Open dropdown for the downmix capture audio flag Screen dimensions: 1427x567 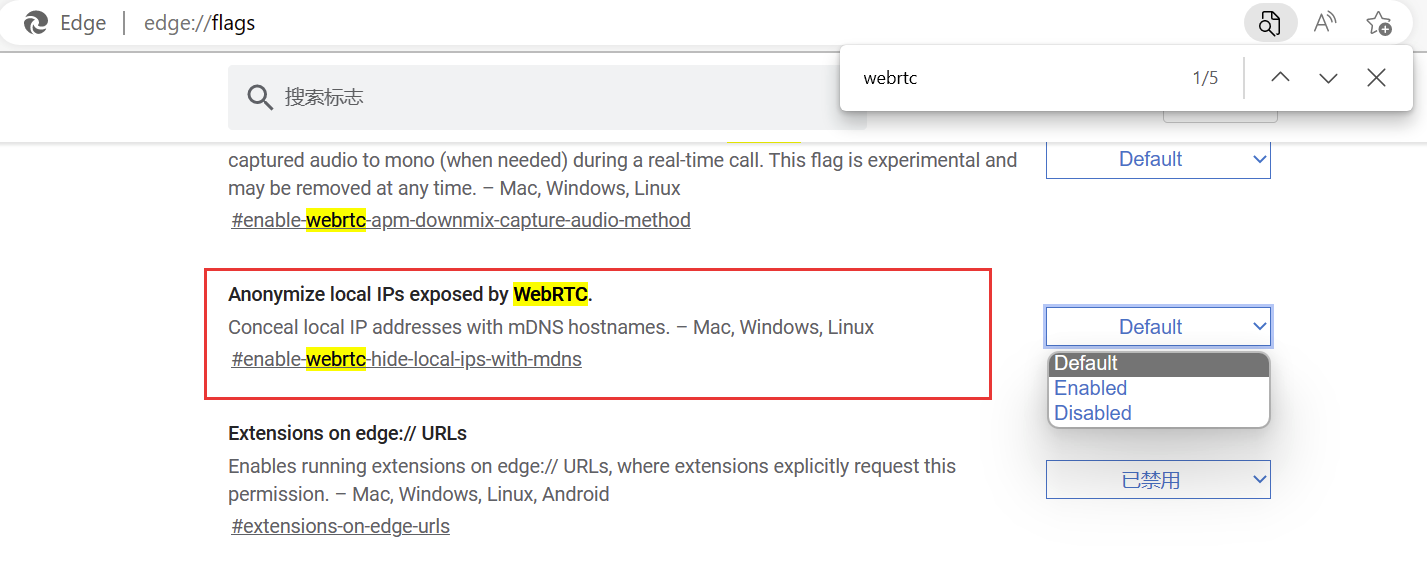pos(1158,160)
